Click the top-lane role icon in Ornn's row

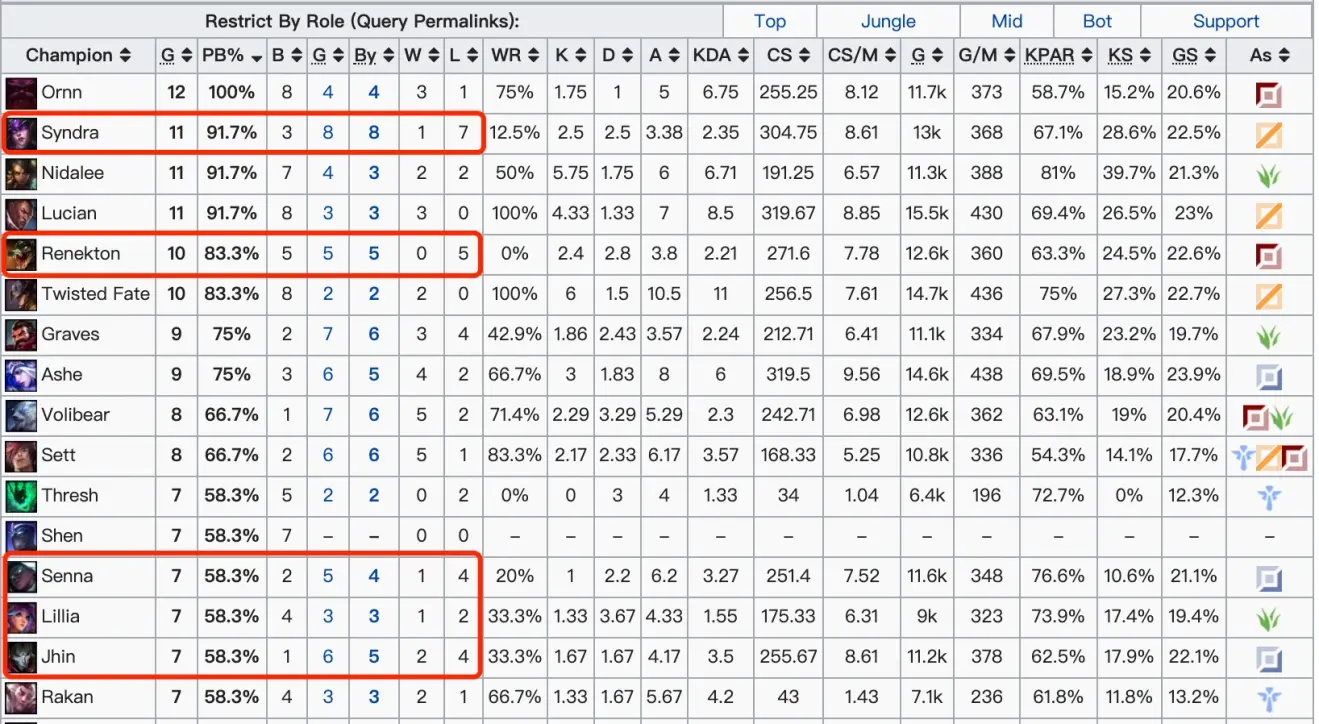[1269, 96]
